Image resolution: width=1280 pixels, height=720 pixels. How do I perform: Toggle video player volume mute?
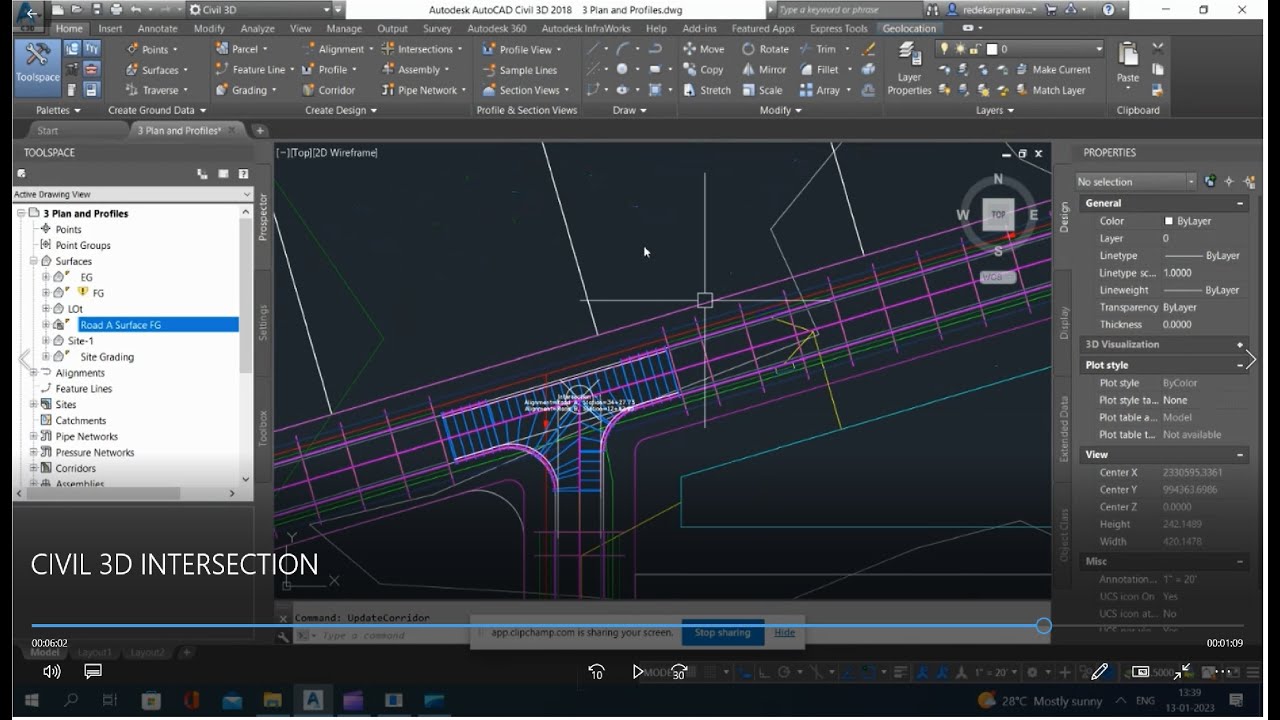click(x=52, y=672)
